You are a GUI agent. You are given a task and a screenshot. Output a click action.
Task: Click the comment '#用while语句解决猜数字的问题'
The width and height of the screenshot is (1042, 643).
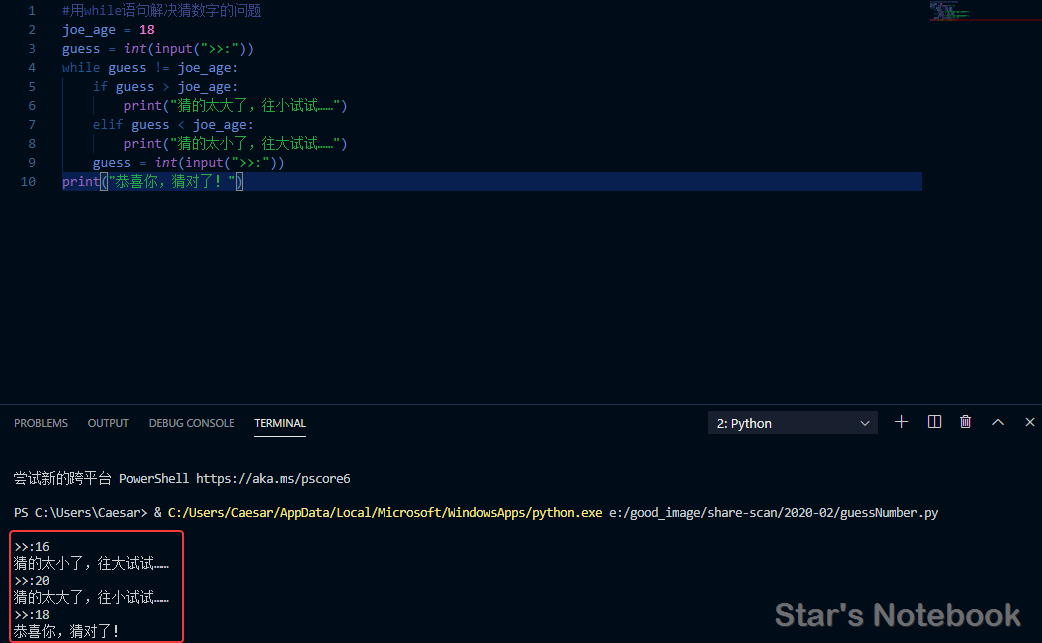point(161,11)
